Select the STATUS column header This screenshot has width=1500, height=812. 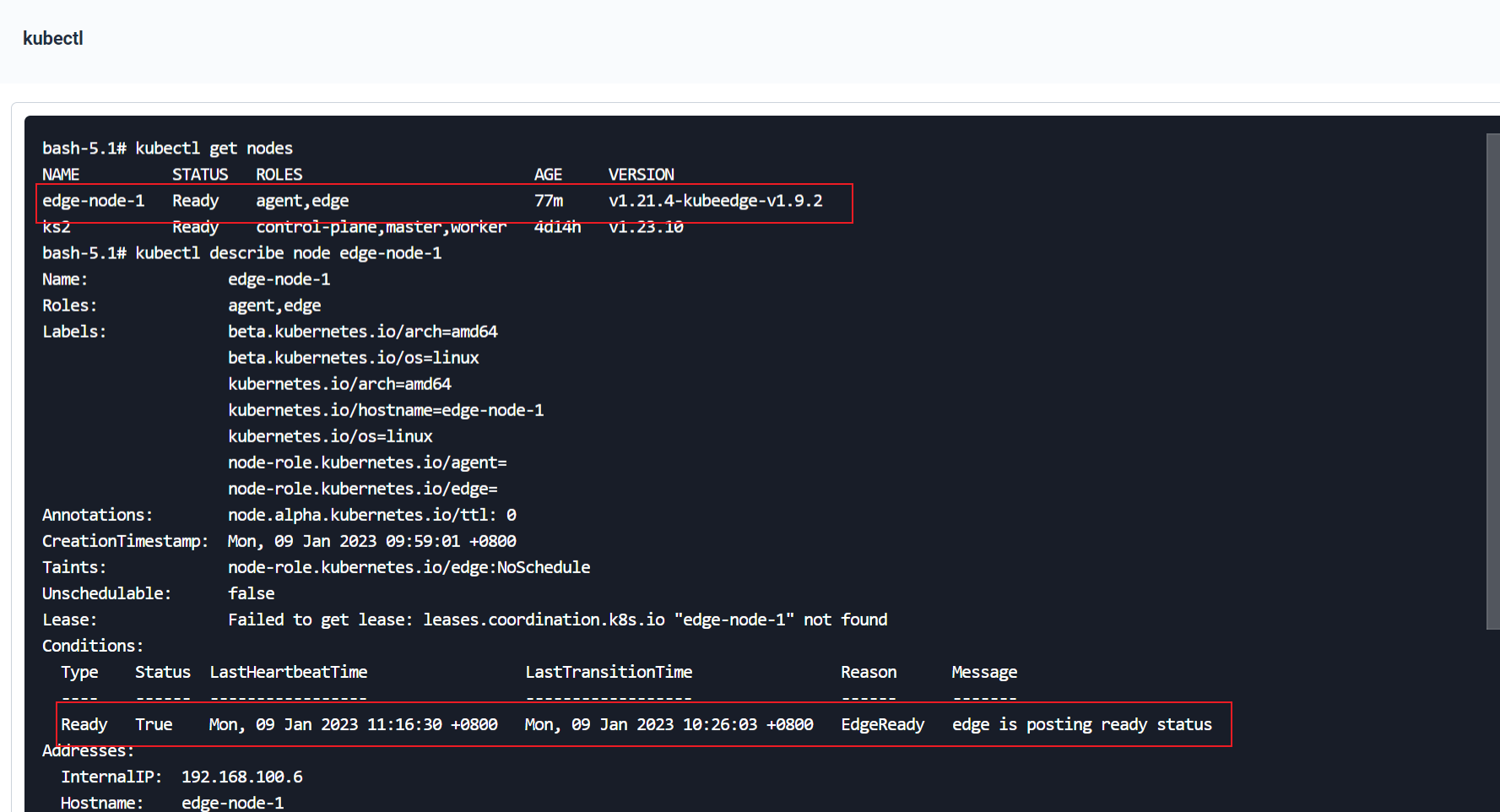click(200, 174)
